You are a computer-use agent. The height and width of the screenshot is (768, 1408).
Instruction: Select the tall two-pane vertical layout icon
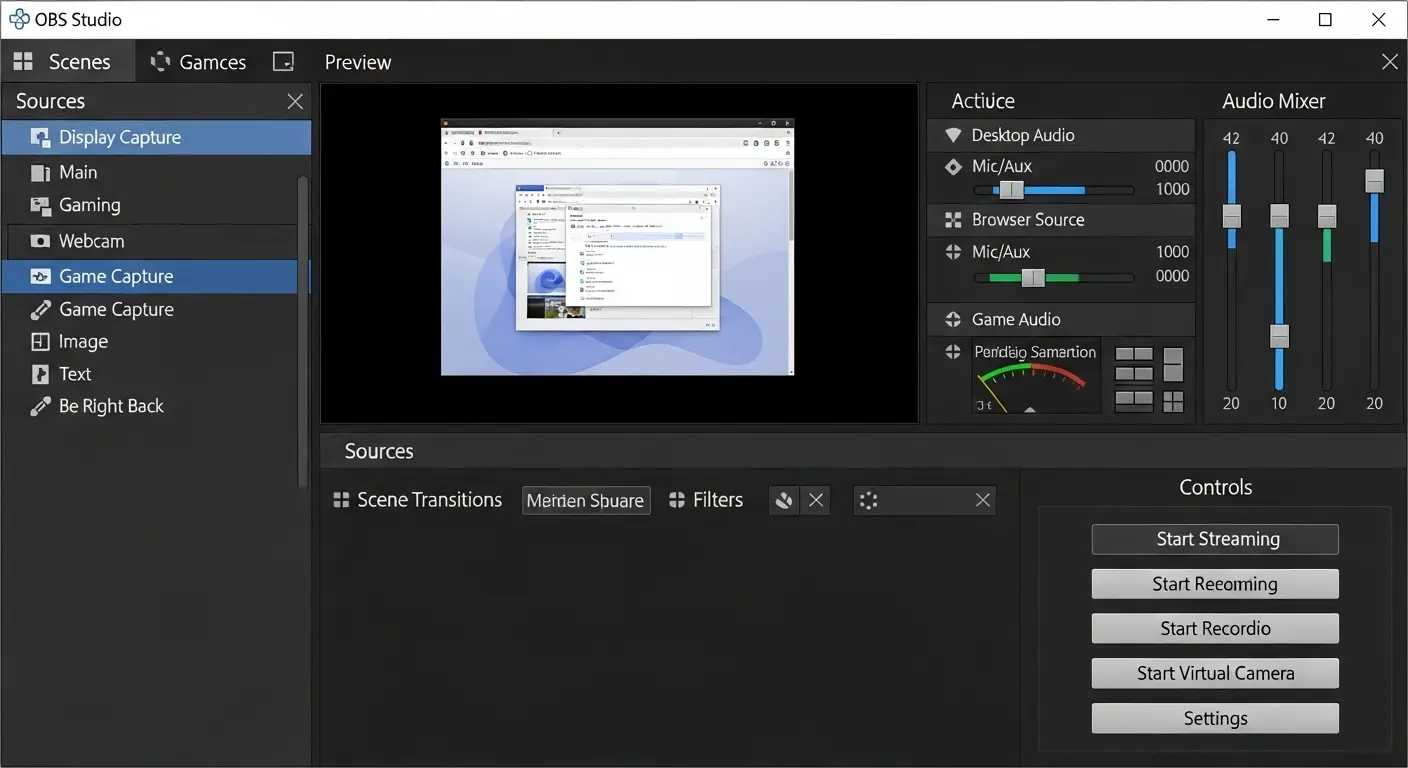point(1173,364)
